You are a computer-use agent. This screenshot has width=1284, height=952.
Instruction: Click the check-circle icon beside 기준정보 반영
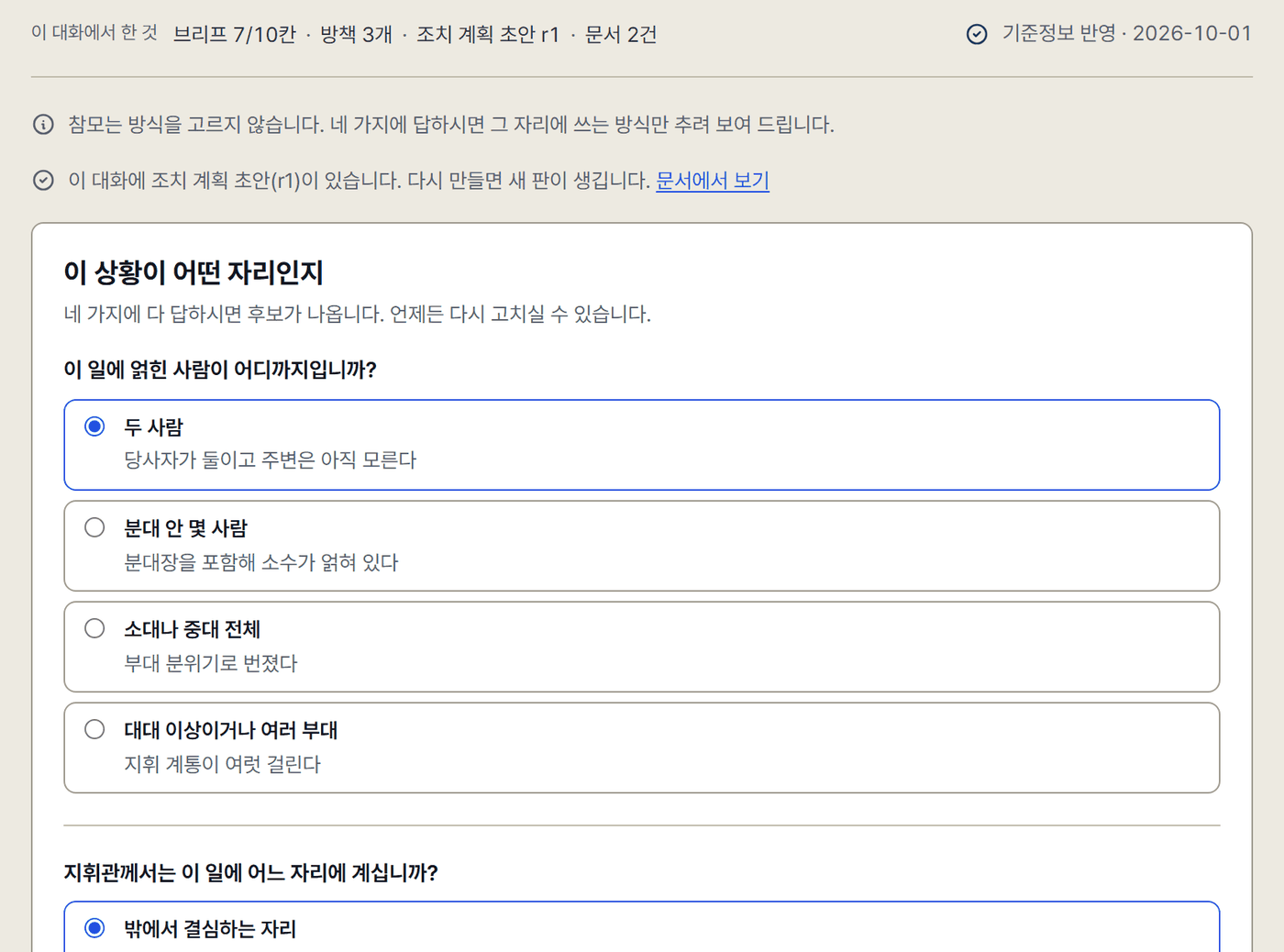(977, 34)
